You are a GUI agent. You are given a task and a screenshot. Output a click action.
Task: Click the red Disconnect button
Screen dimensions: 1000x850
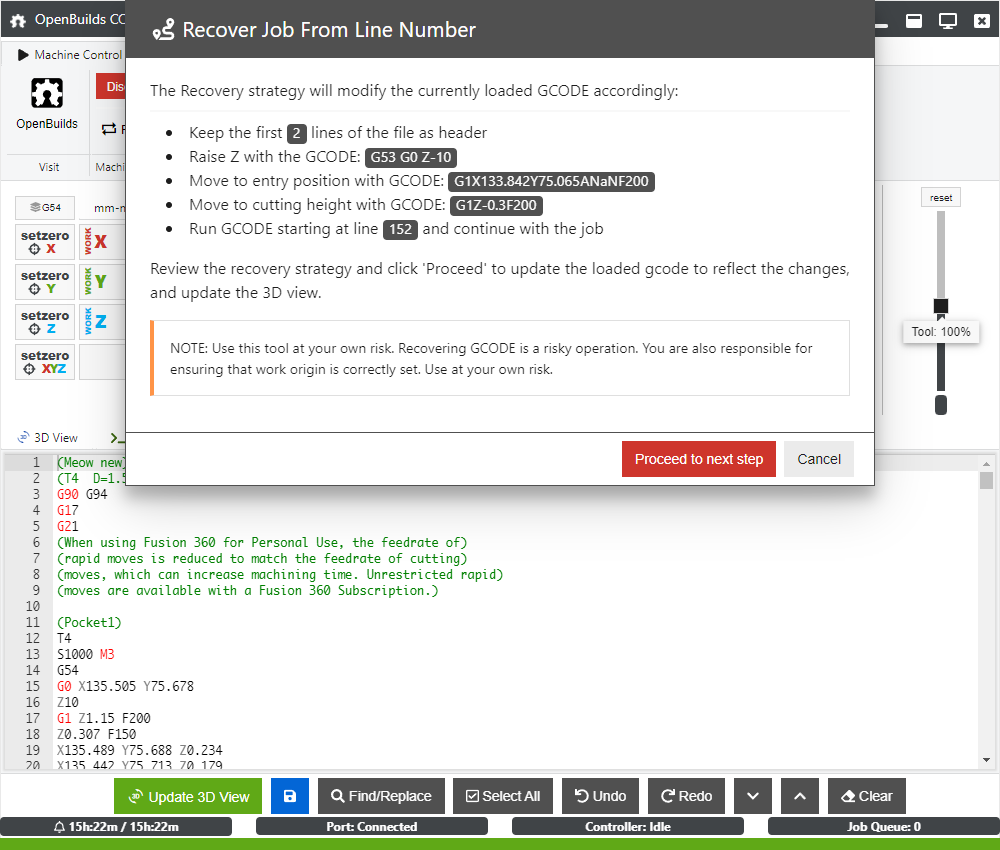[112, 86]
